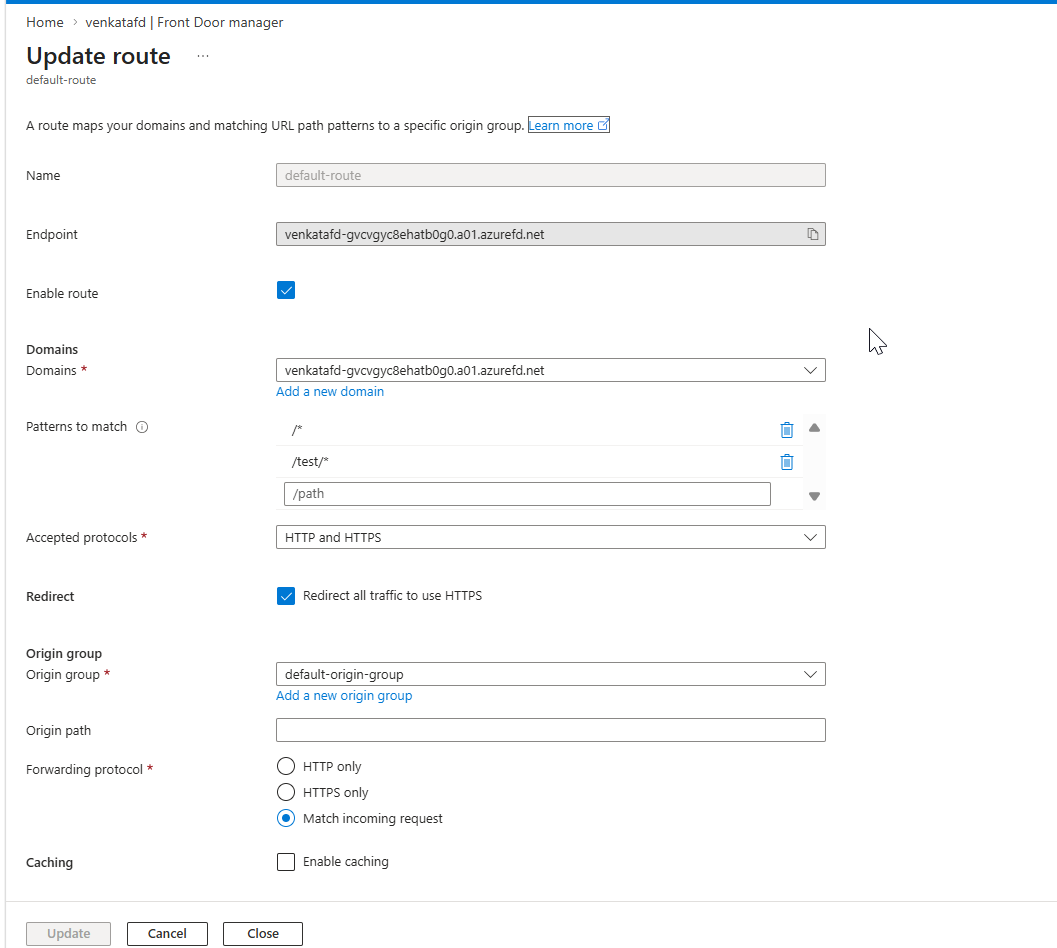Uncheck the Enable route checkbox
The height and width of the screenshot is (948, 1057).
coord(286,291)
